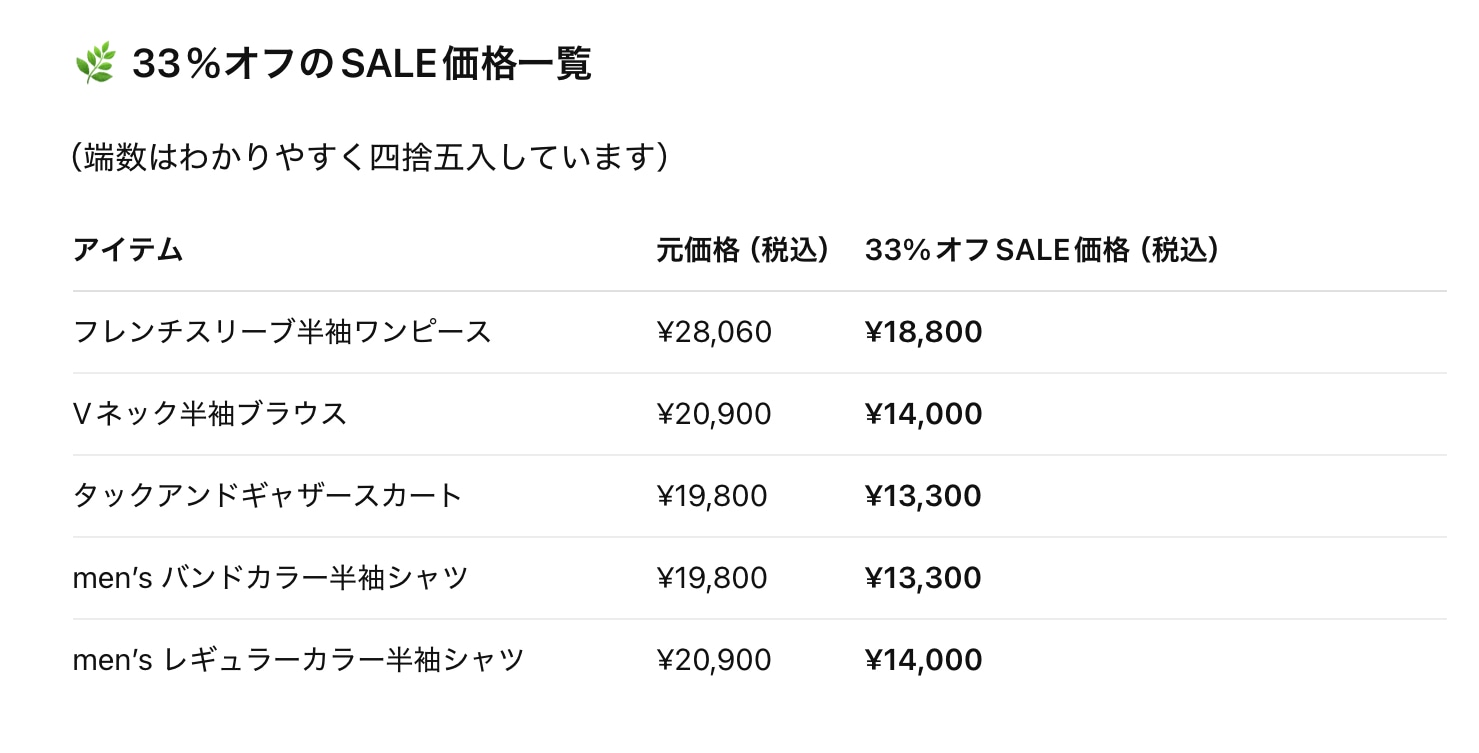Select the 33%オフSALE価格（税込） column header
This screenshot has width=1479, height=753.
[x=1043, y=250]
